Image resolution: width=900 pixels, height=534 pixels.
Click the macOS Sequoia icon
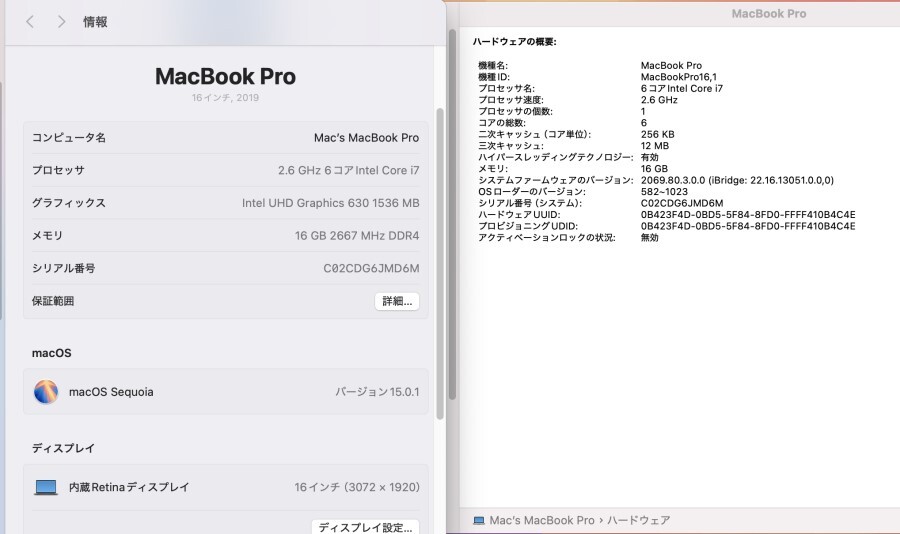tap(46, 392)
